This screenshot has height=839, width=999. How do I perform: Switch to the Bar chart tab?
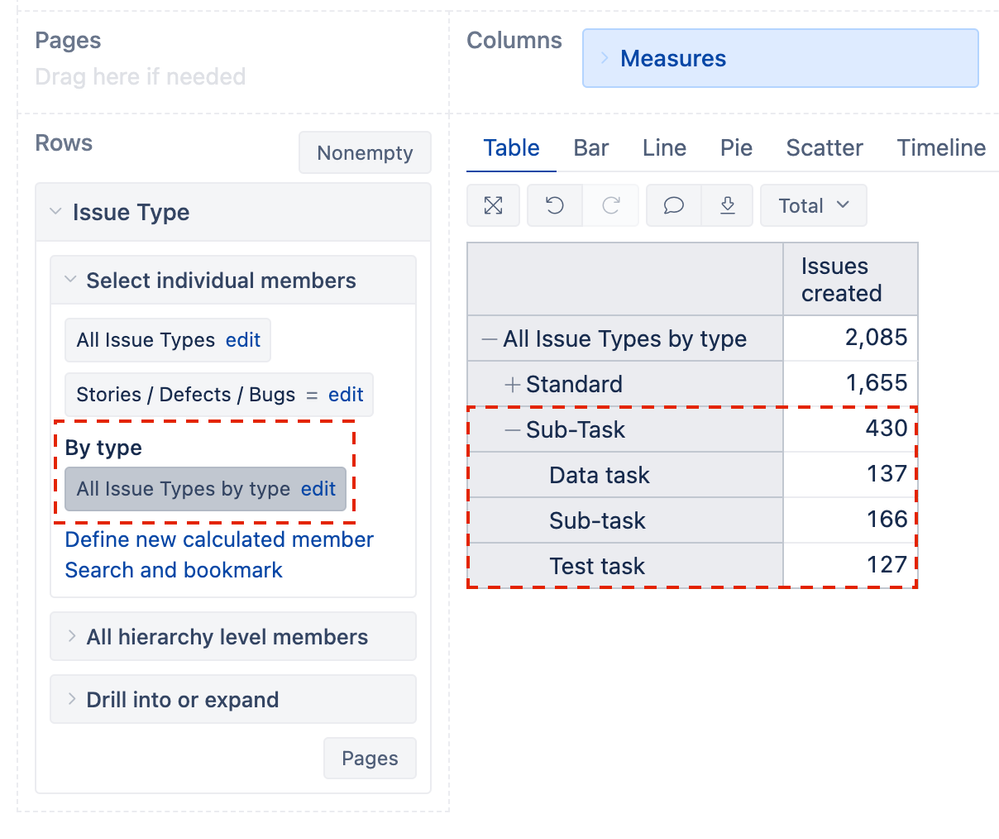point(590,148)
